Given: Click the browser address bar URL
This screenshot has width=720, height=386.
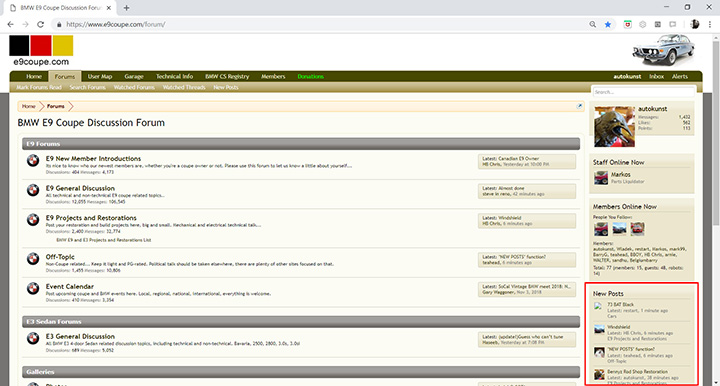Looking at the screenshot, I should pyautogui.click(x=116, y=24).
